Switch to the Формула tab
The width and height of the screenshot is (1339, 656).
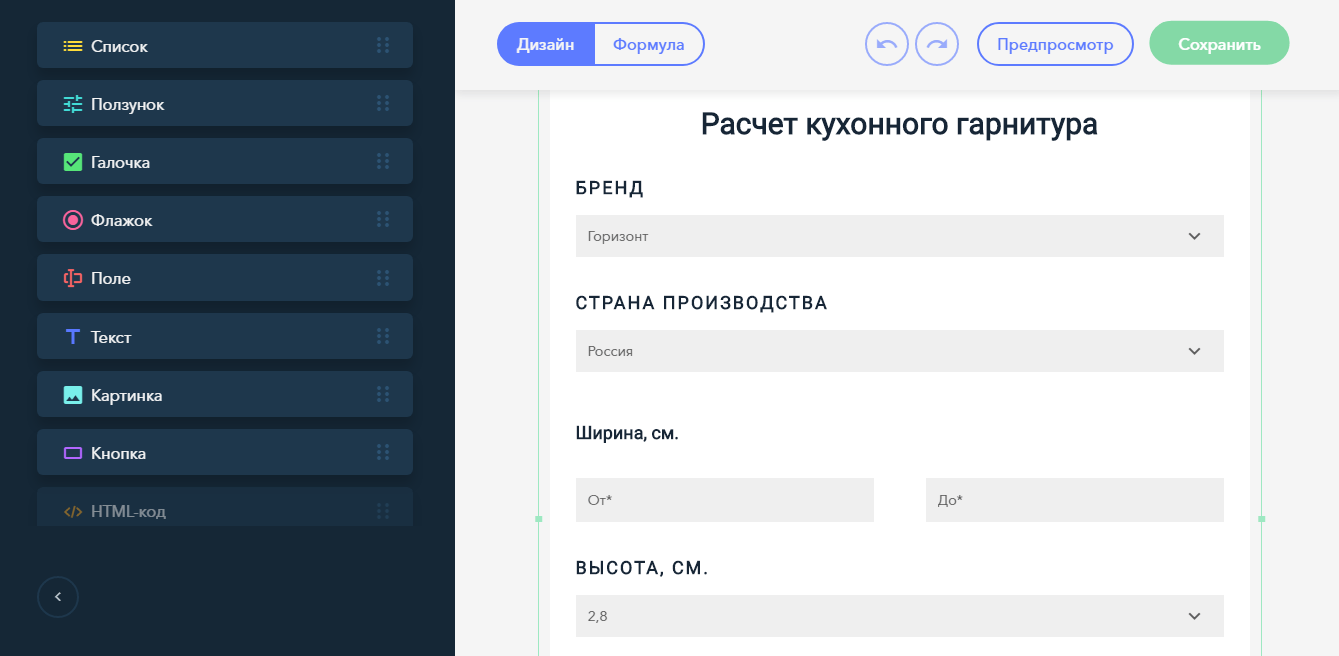click(649, 44)
